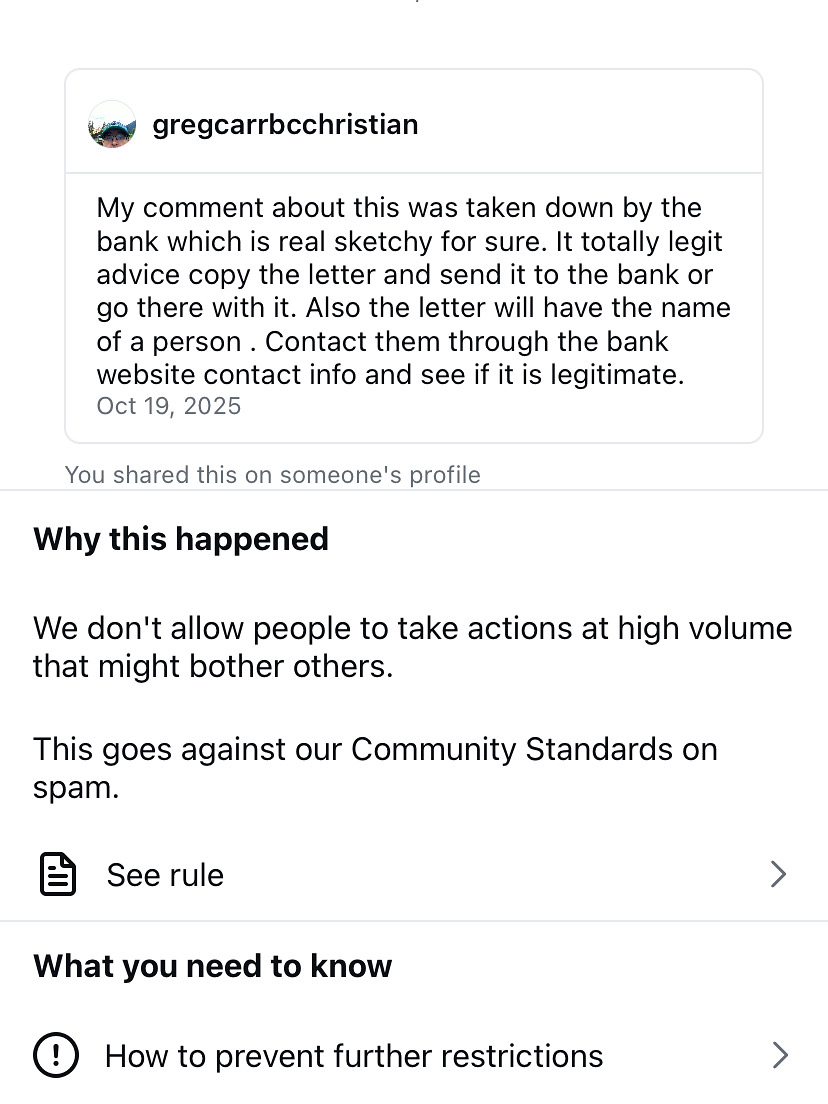Screen dimensions: 828x1104
Task: Click the exclamation circle info icon
Action: tap(56, 1055)
